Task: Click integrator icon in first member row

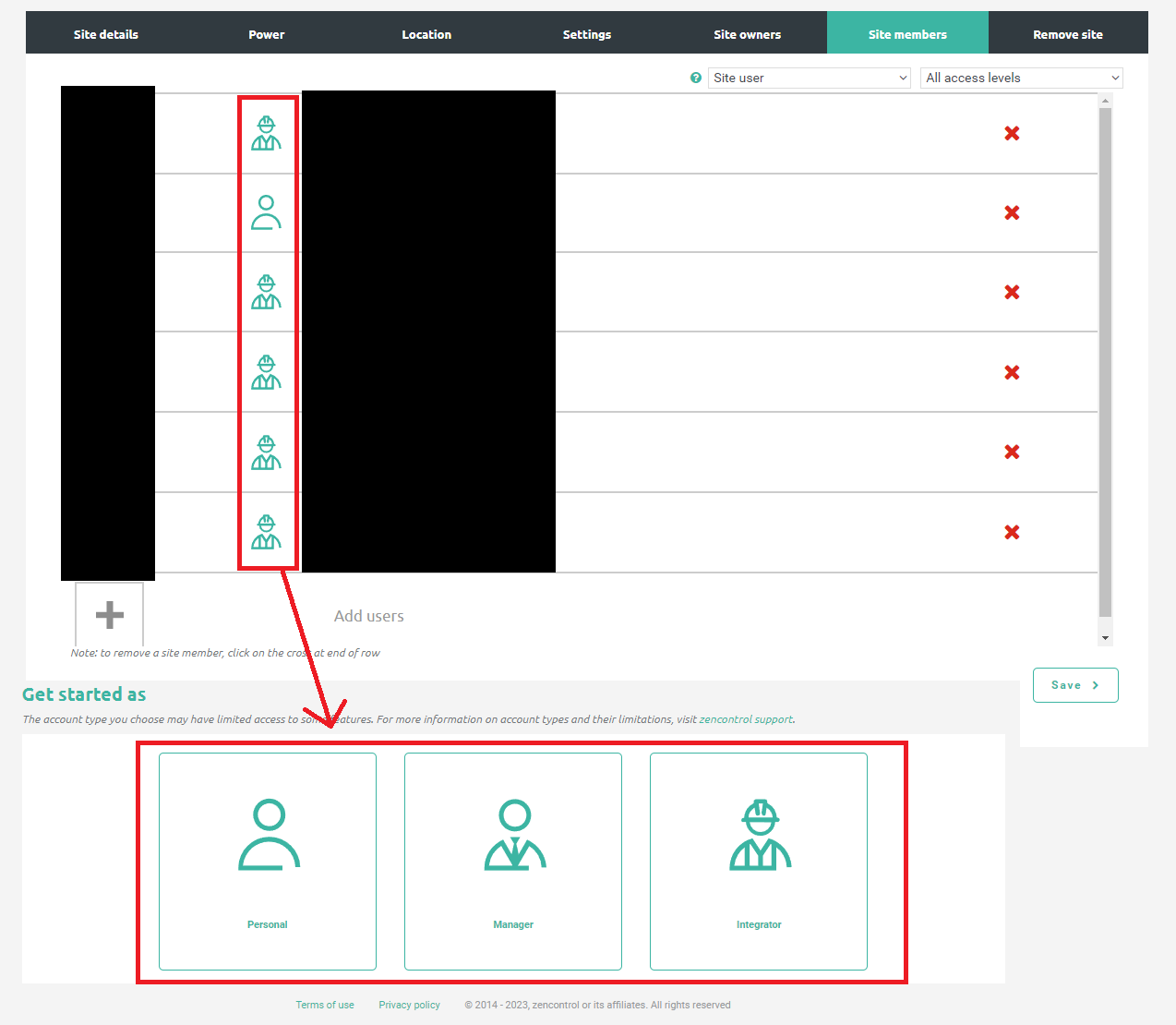Action: (266, 133)
